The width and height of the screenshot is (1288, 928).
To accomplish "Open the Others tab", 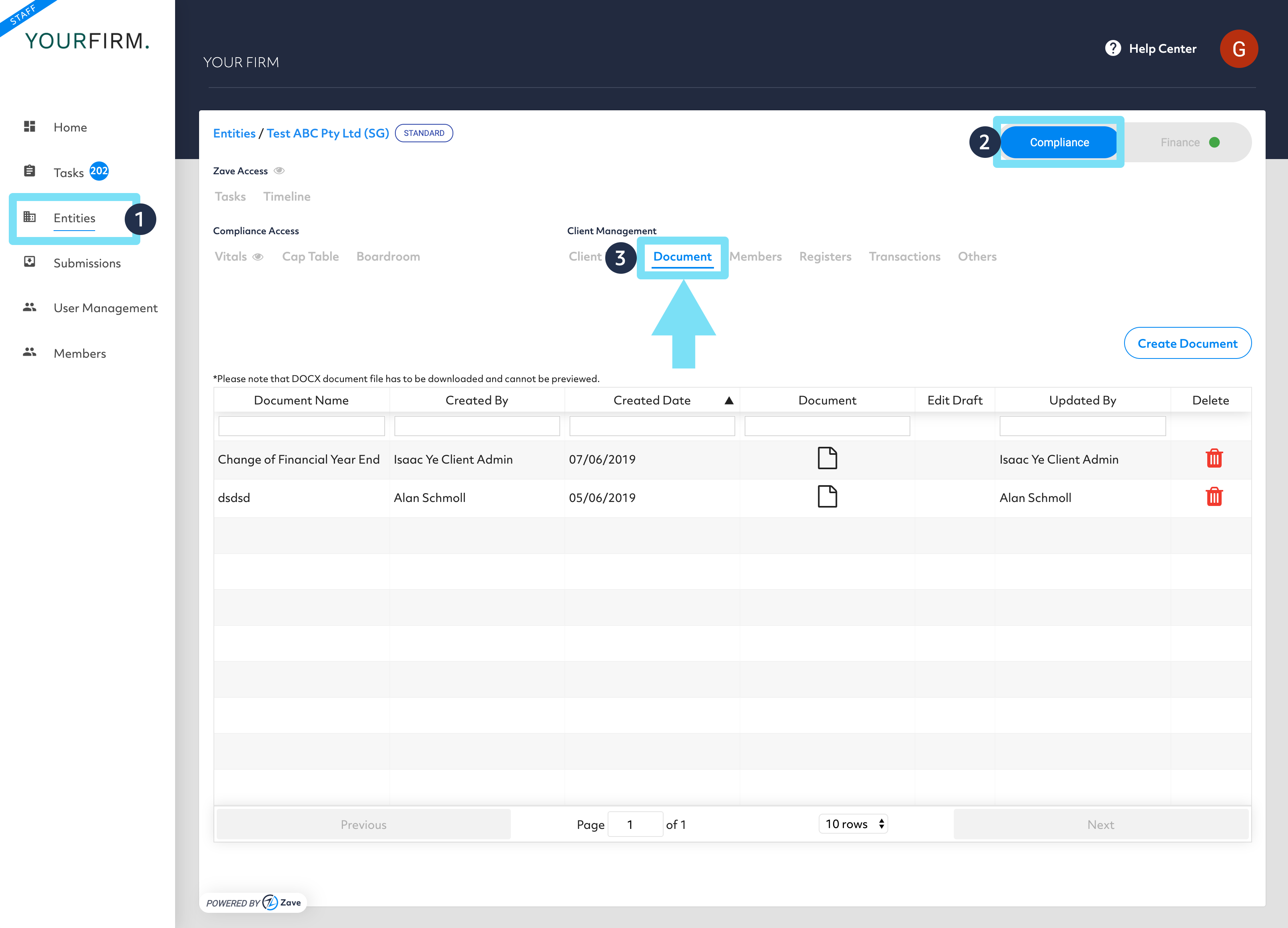I will pyautogui.click(x=977, y=257).
